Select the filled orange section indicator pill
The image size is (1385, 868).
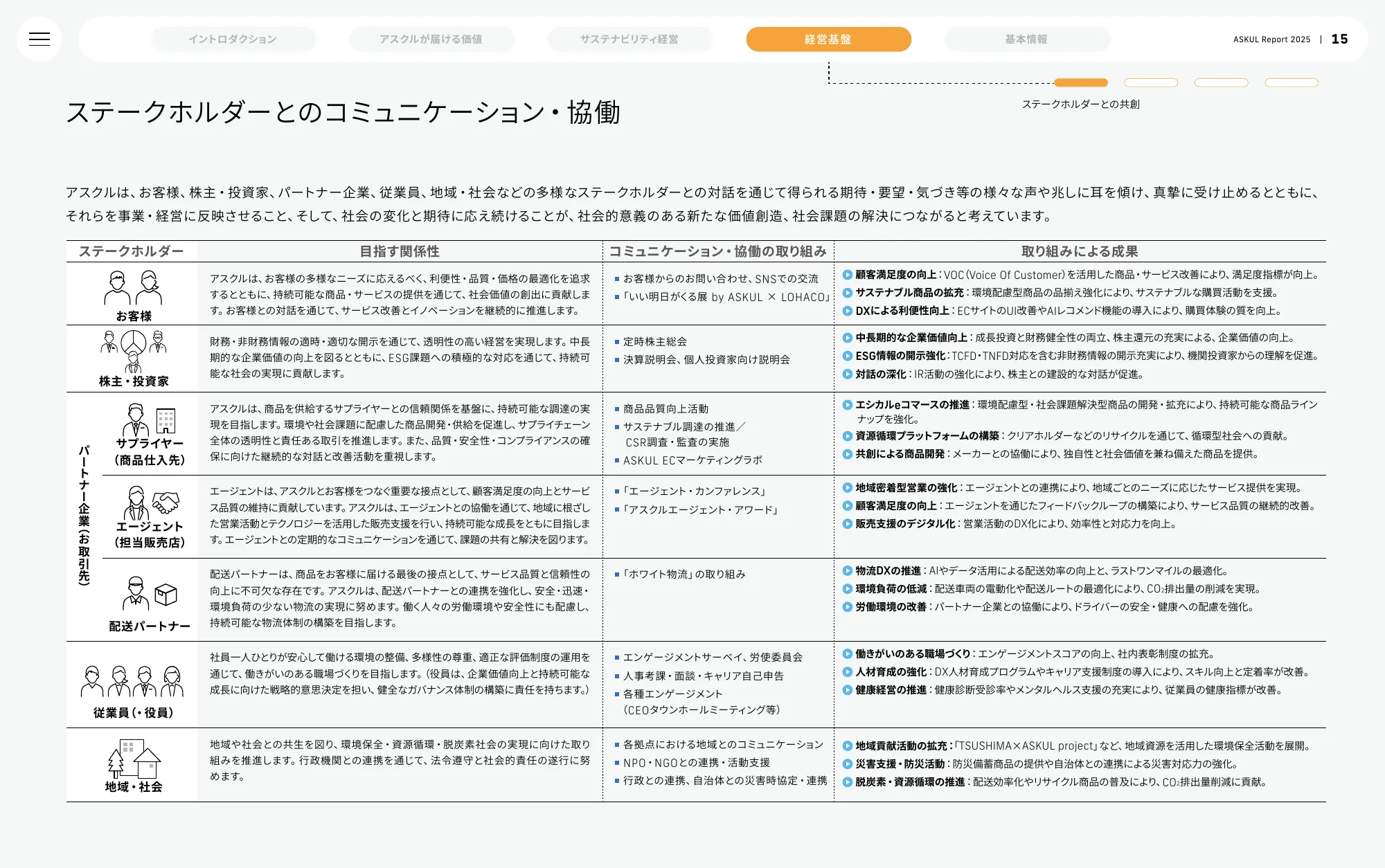[1080, 82]
